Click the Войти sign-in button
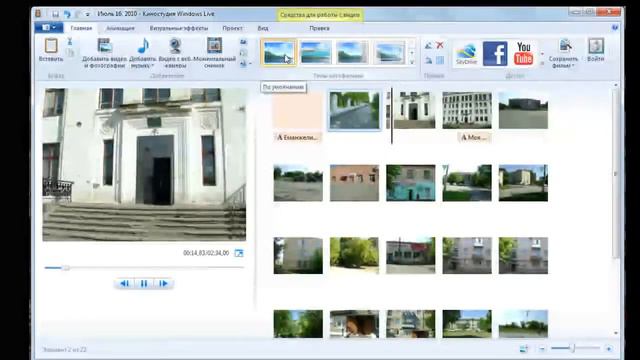 [x=596, y=50]
